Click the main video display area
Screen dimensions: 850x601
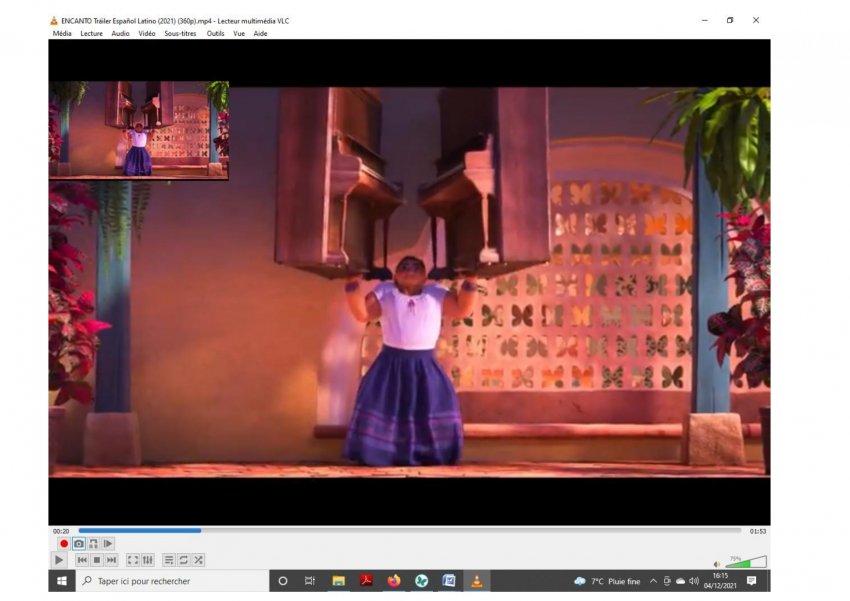pyautogui.click(x=409, y=282)
